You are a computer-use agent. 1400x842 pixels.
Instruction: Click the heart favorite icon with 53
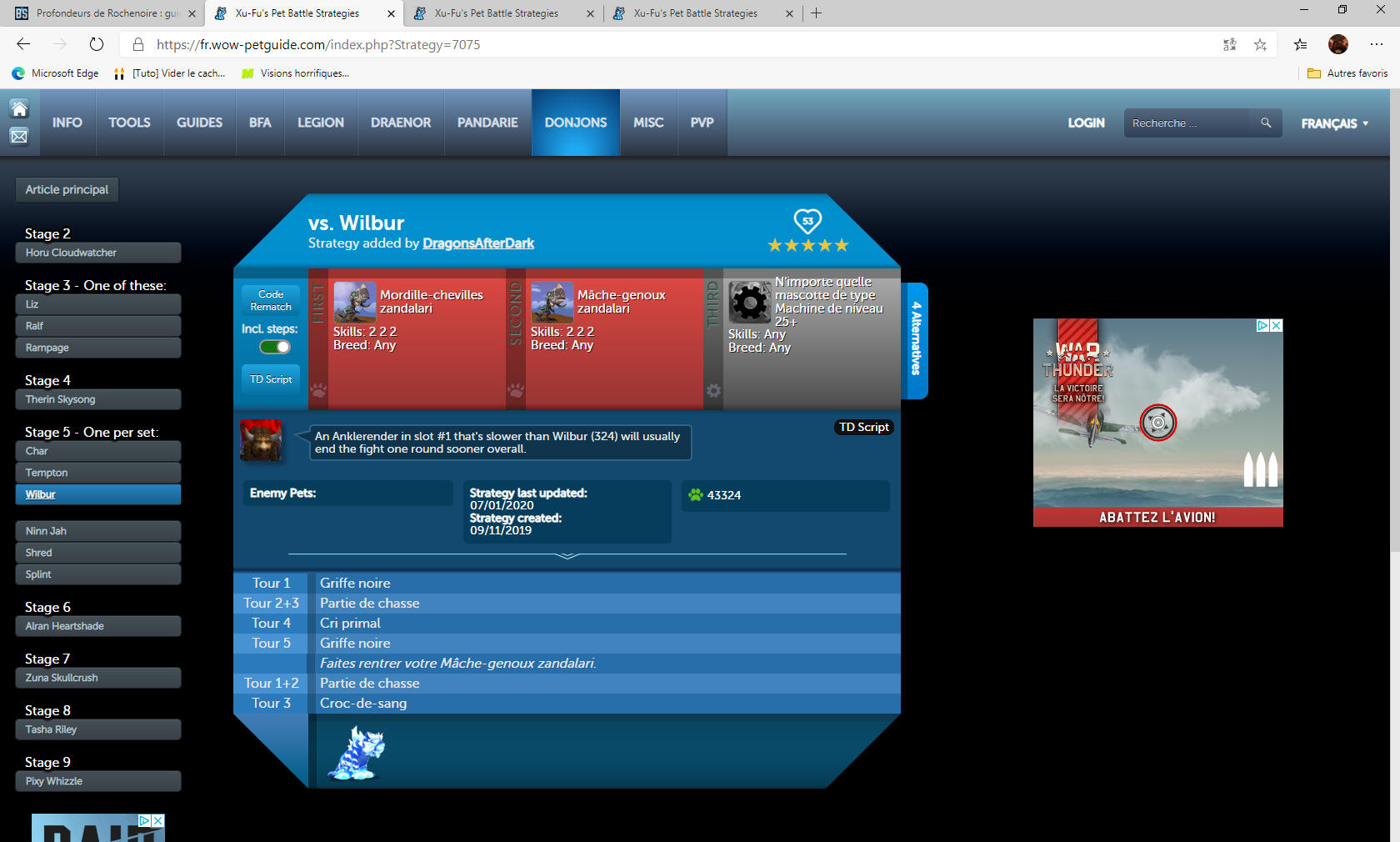(x=807, y=221)
